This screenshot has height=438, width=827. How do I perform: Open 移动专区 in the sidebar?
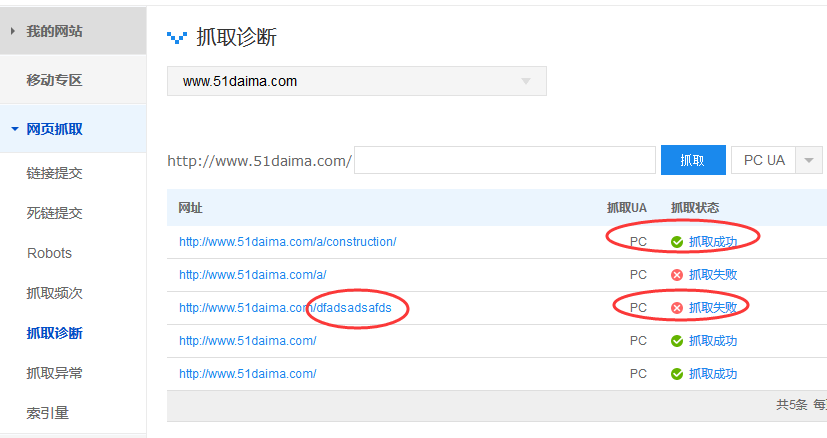[x=54, y=80]
